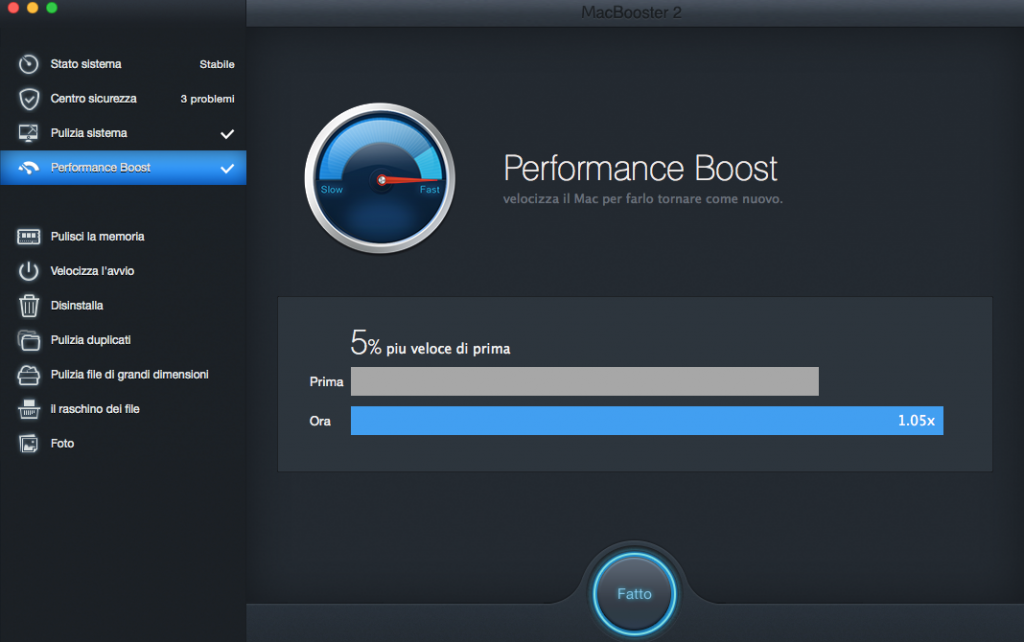This screenshot has height=642, width=1024.
Task: Click the Pulizia sistema monitor icon
Action: [x=29, y=133]
